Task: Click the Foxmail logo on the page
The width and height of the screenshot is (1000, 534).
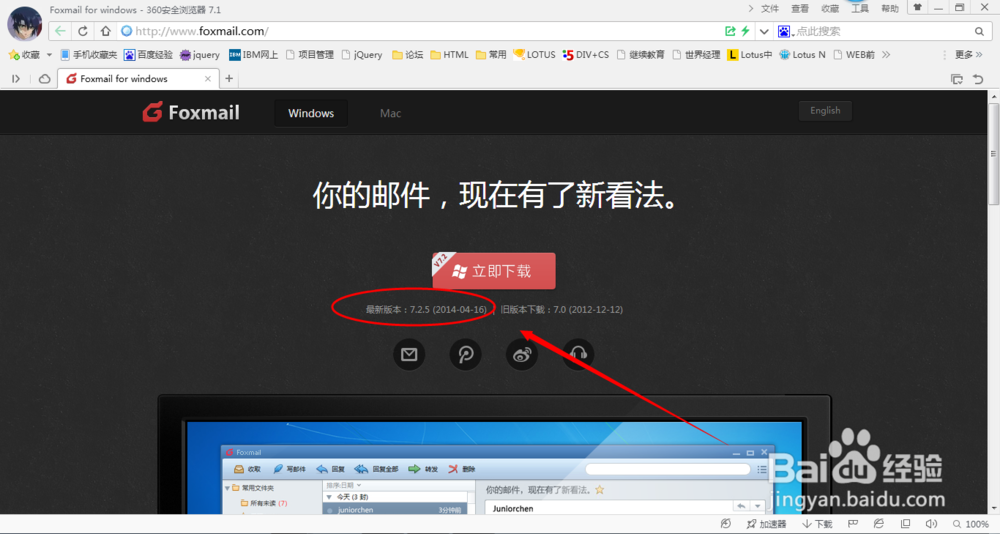Action: coord(191,112)
